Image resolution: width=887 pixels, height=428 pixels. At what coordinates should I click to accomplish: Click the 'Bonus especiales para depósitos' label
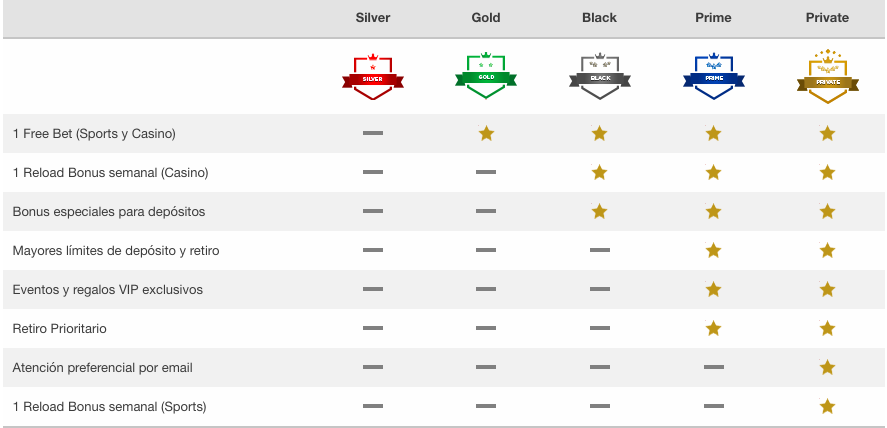109,211
